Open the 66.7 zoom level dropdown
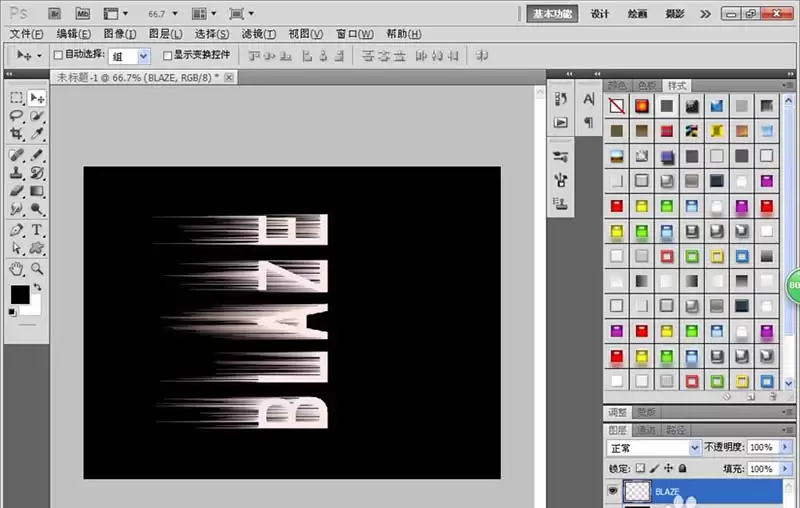 coord(176,14)
